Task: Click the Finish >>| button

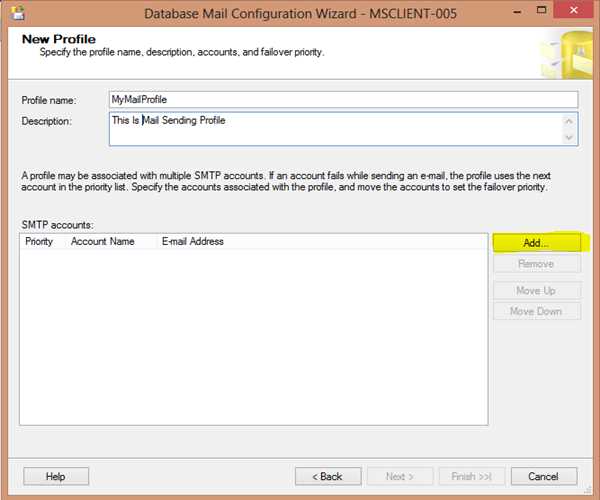Action: tap(472, 476)
